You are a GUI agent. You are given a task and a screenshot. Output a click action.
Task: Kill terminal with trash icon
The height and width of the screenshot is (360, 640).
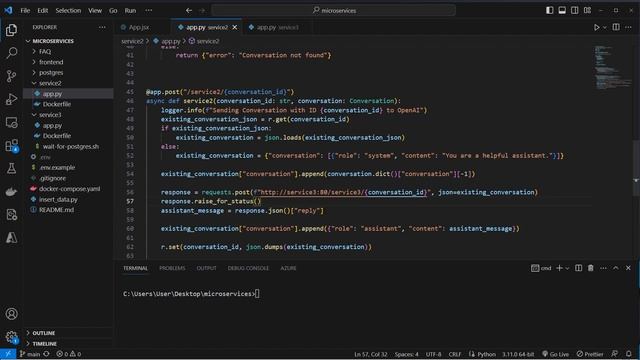pos(591,268)
